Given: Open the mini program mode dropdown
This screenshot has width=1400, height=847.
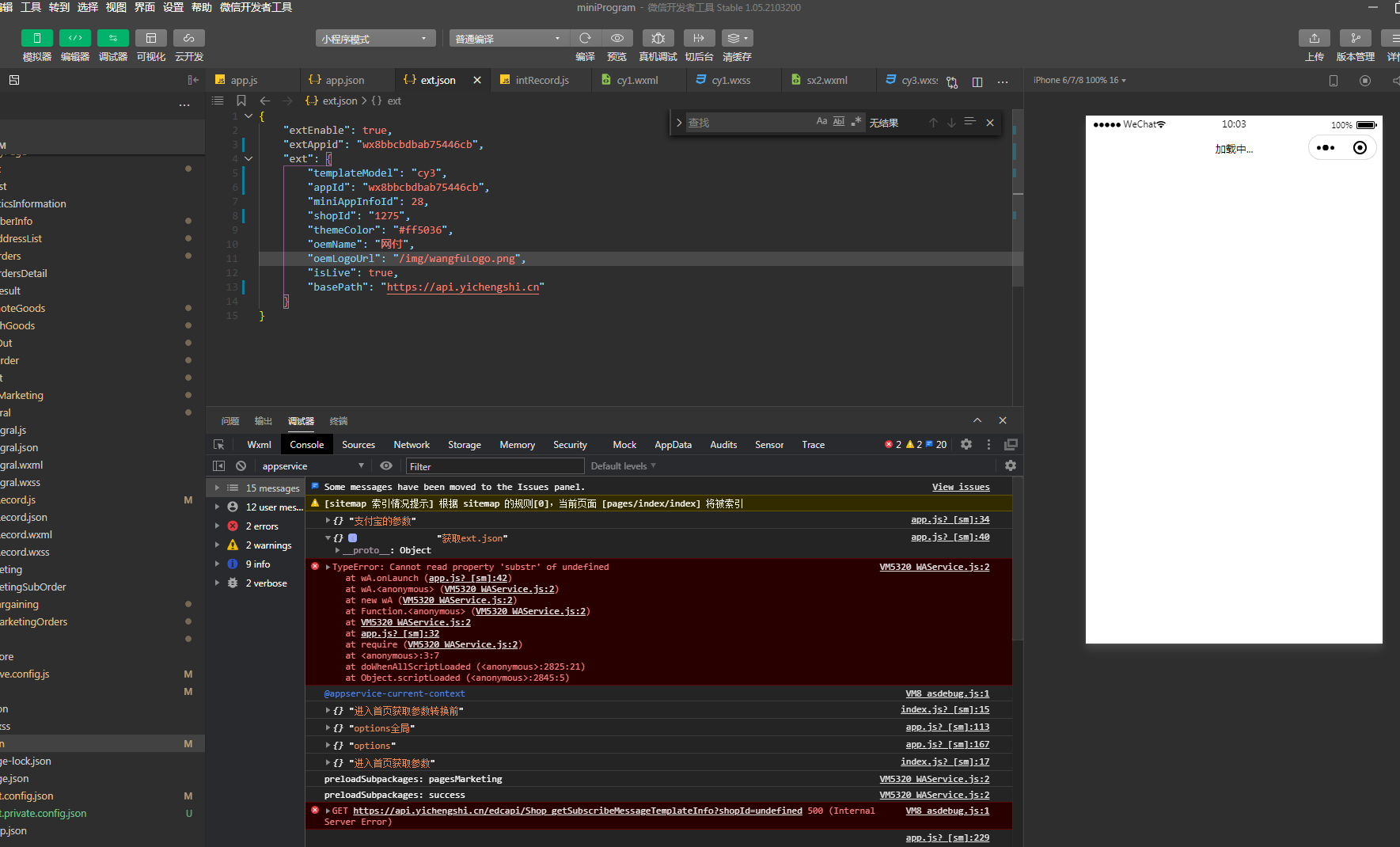Looking at the screenshot, I should coord(375,39).
